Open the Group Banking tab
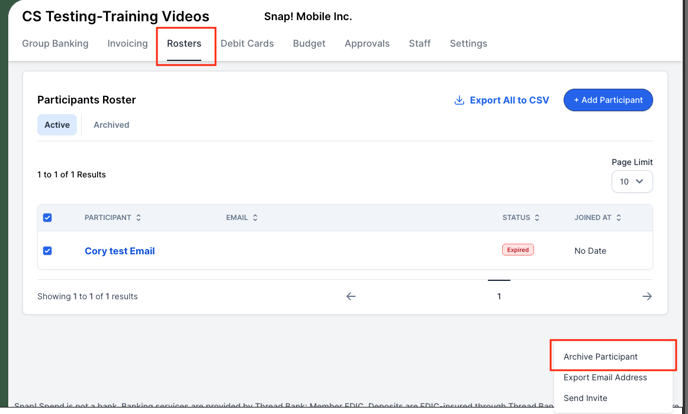The image size is (688, 414). (x=55, y=43)
